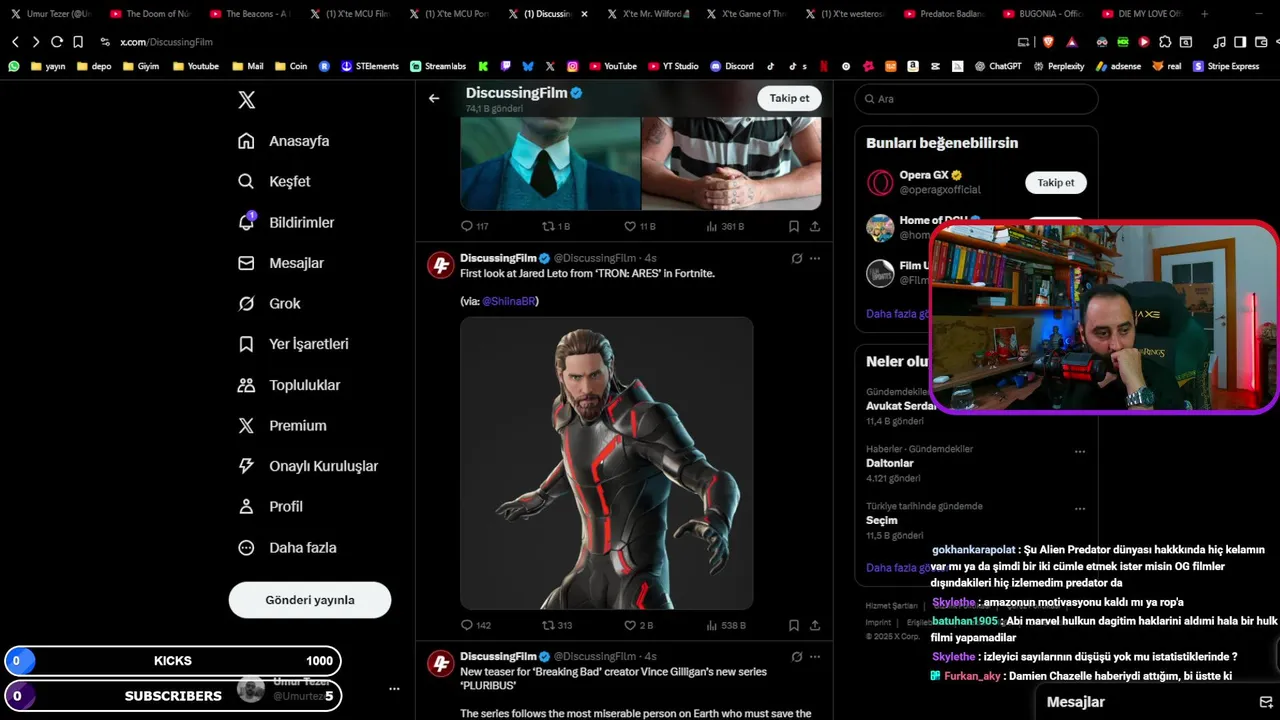Reply to the top post with 117 replies
Screen dimensions: 1280x720
tap(474, 227)
